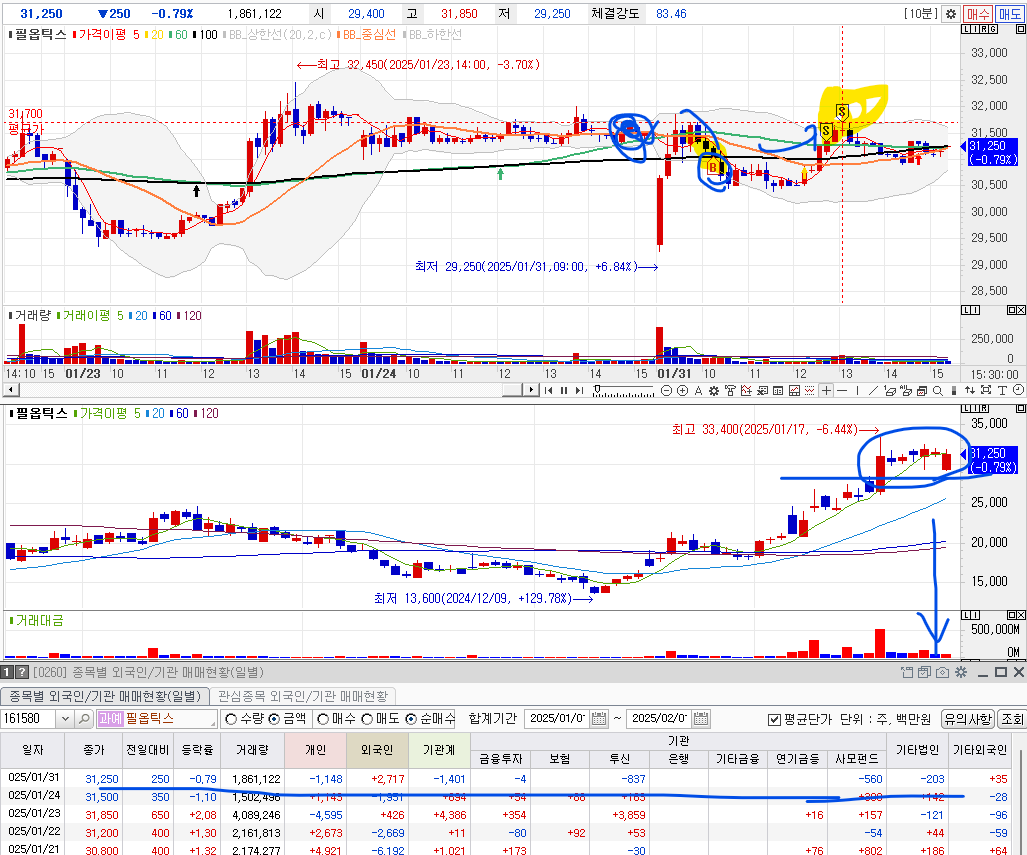Viewport: 1027px width, 855px height.
Task: Click the 거래대금 label on lower chart
Action: 39,620
